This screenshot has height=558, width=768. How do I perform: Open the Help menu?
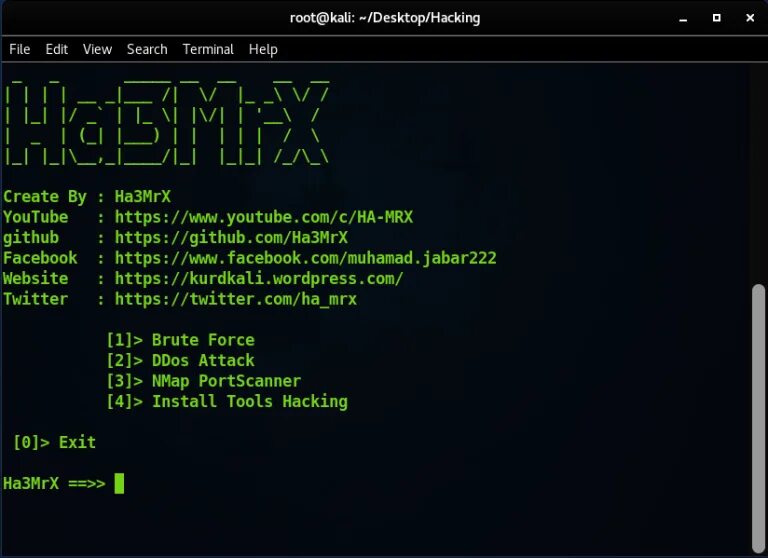coord(263,49)
